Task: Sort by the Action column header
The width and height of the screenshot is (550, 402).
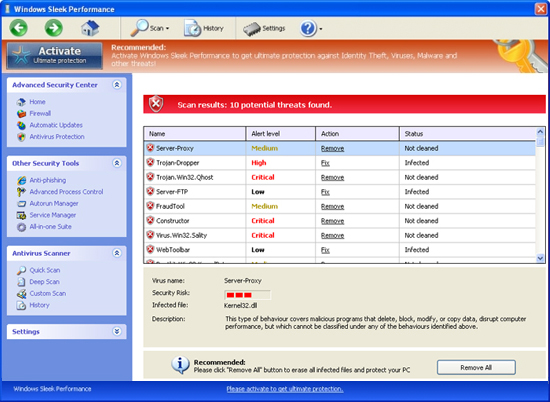Action: (x=357, y=134)
